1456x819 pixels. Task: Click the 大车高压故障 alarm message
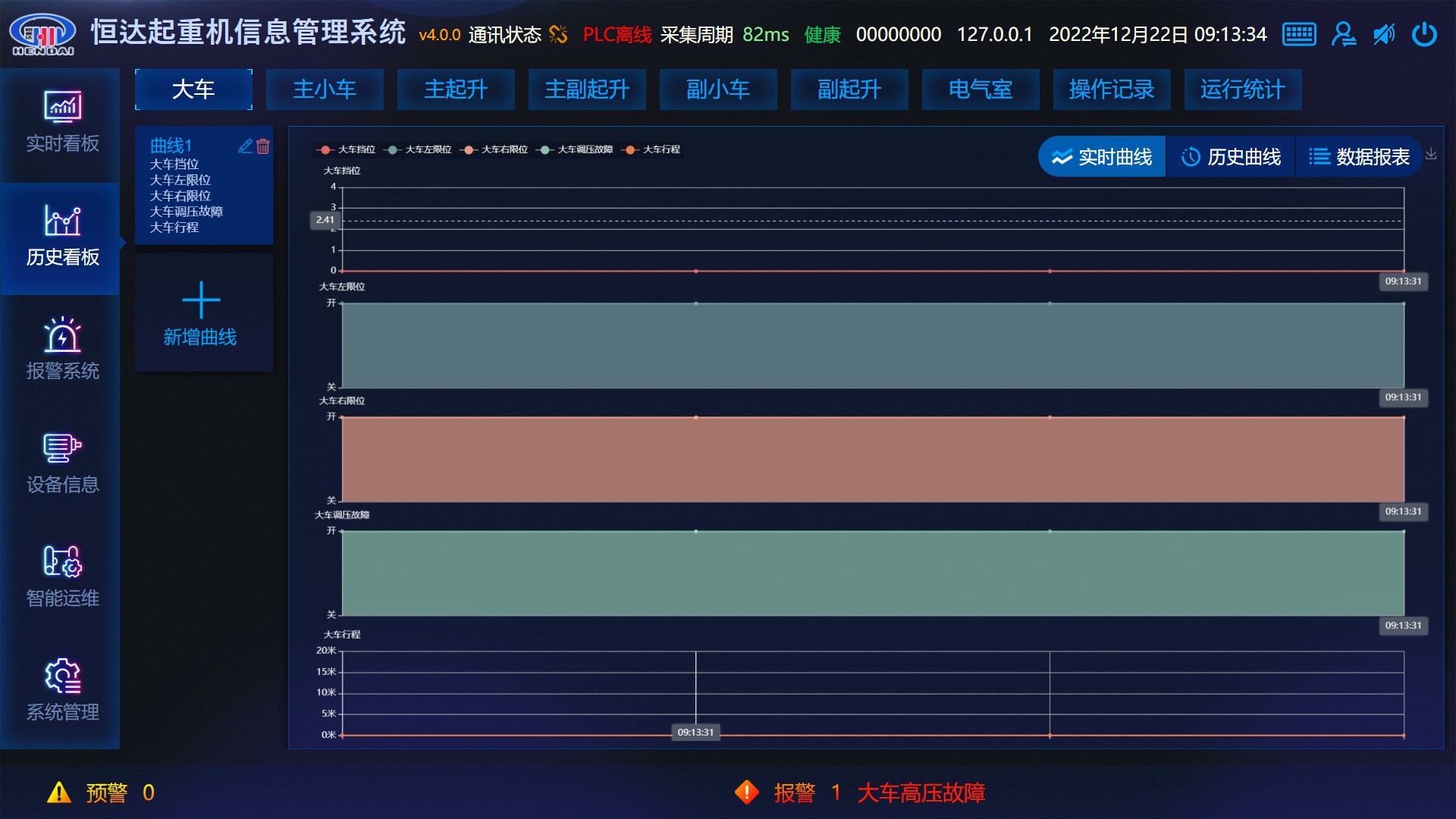(921, 792)
